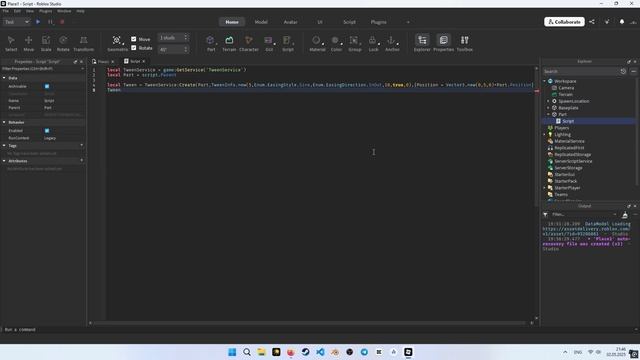Screen dimensions: 640x360
Task: Select ServerScriptService in Explorer
Action: [573, 161]
